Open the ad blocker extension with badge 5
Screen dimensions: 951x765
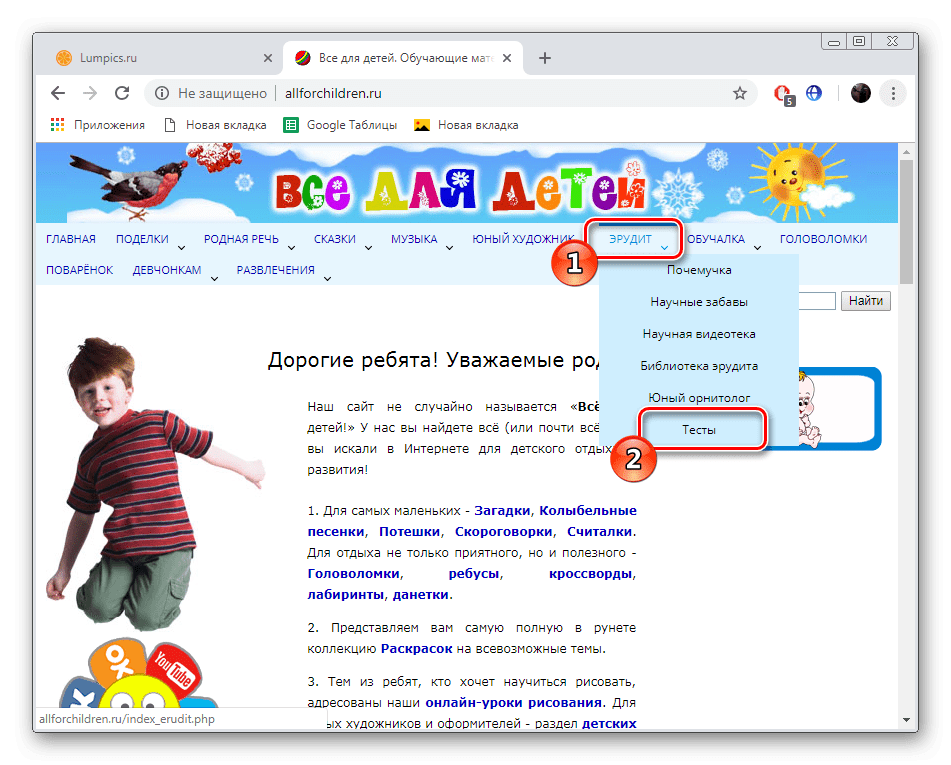[x=781, y=92]
